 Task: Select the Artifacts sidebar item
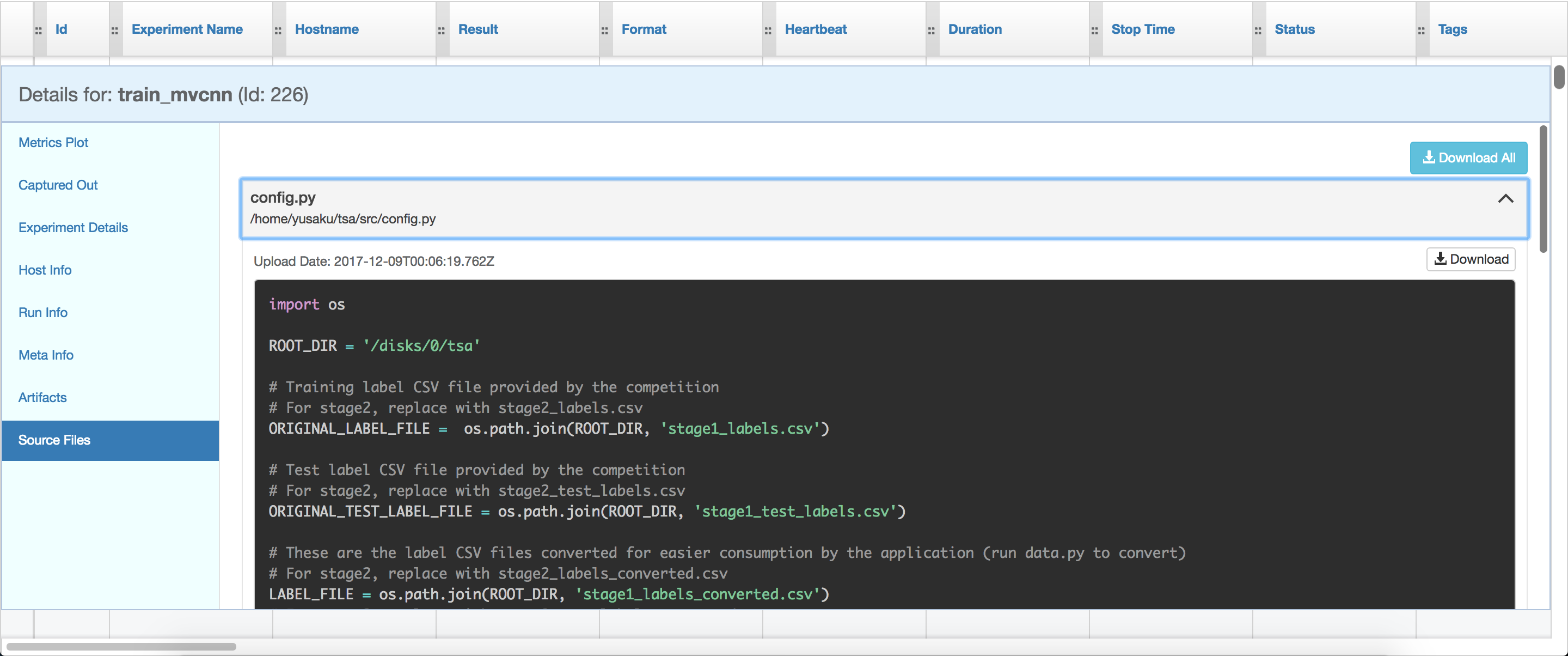pyautogui.click(x=42, y=397)
